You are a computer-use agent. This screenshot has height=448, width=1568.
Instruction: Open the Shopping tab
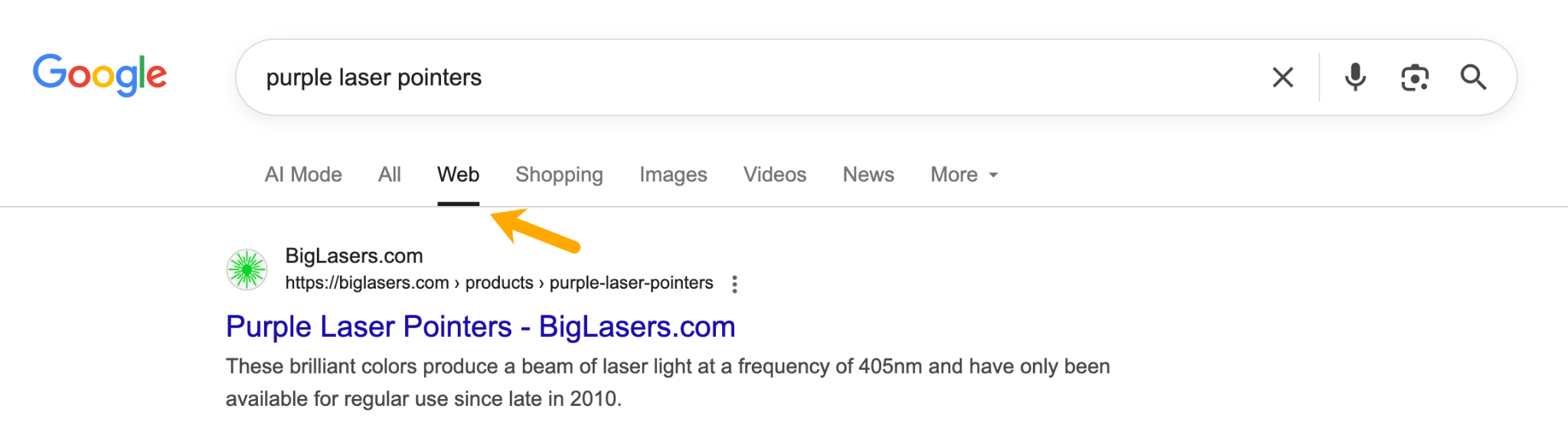click(559, 175)
